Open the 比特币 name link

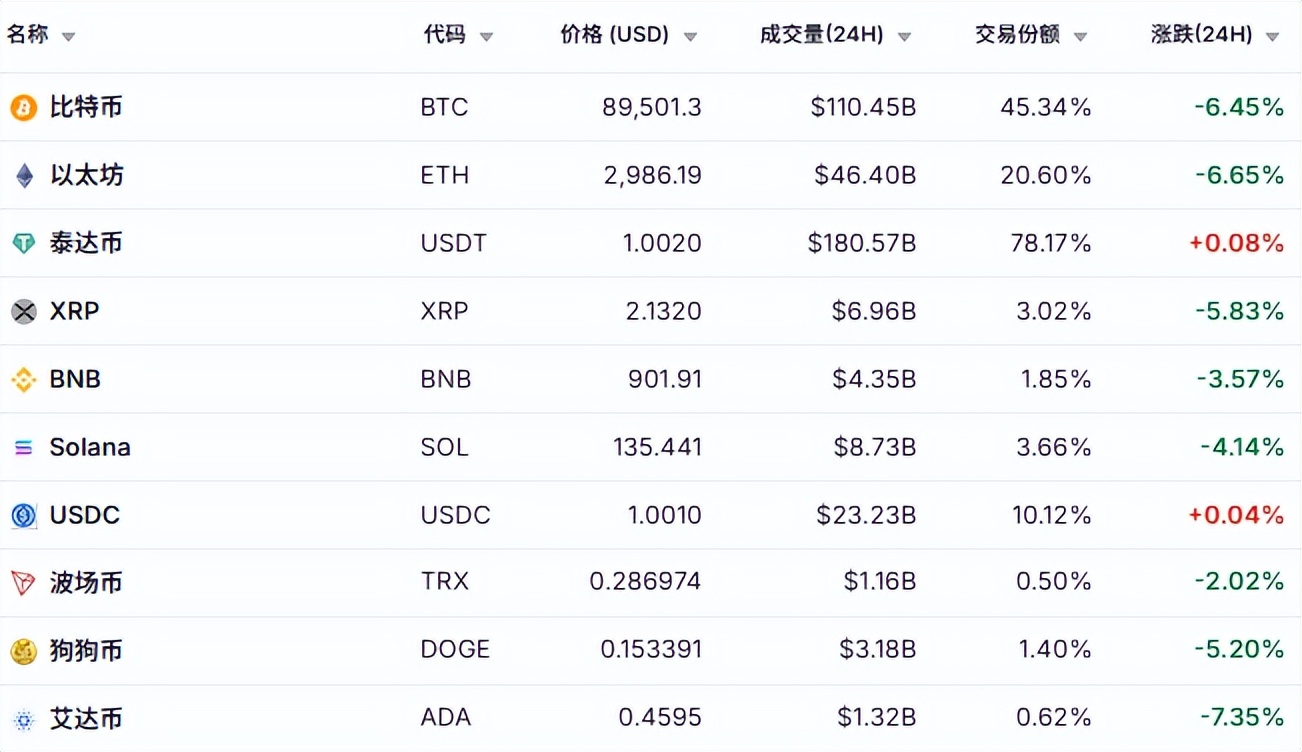[86, 107]
